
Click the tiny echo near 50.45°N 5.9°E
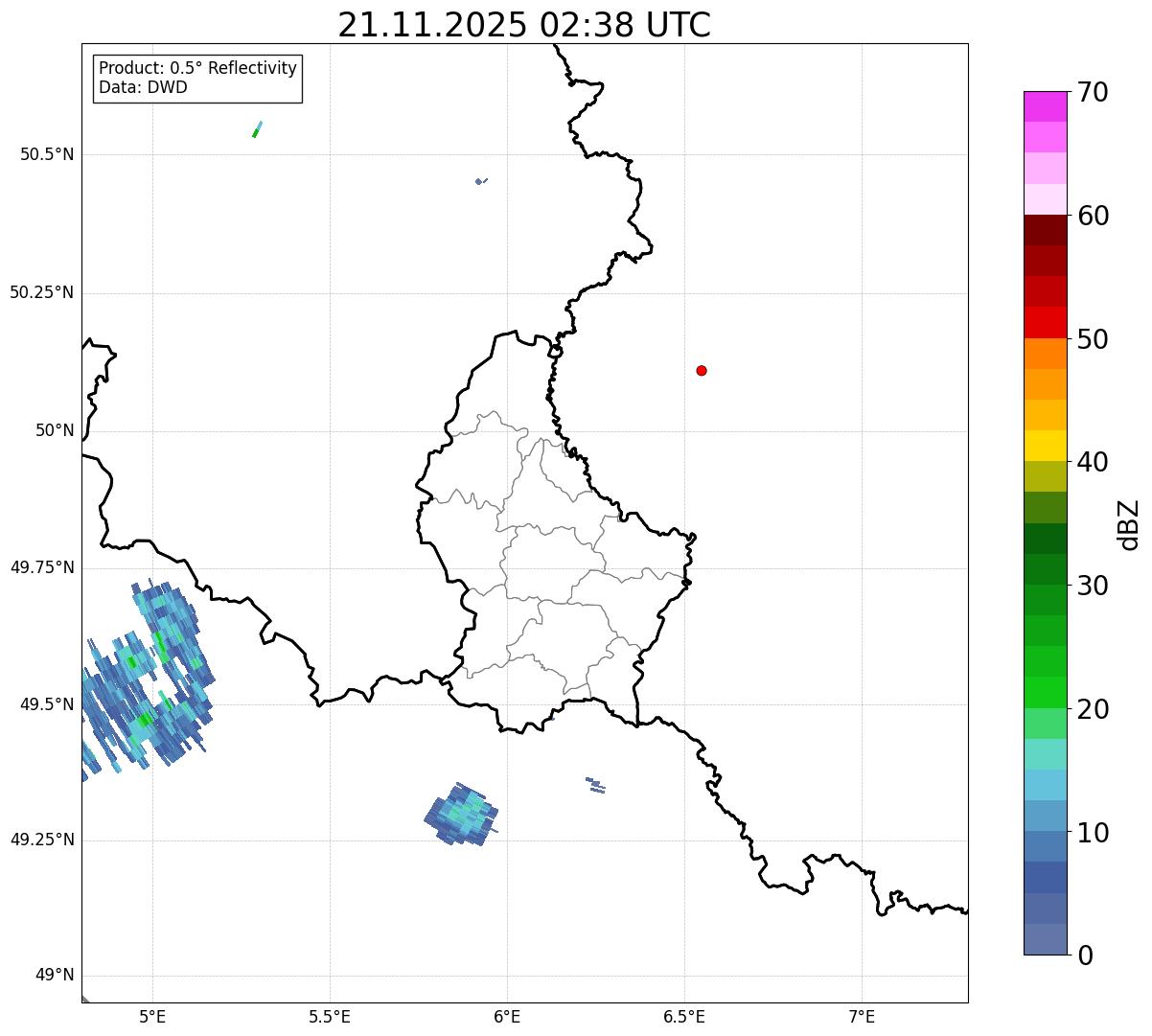(481, 181)
